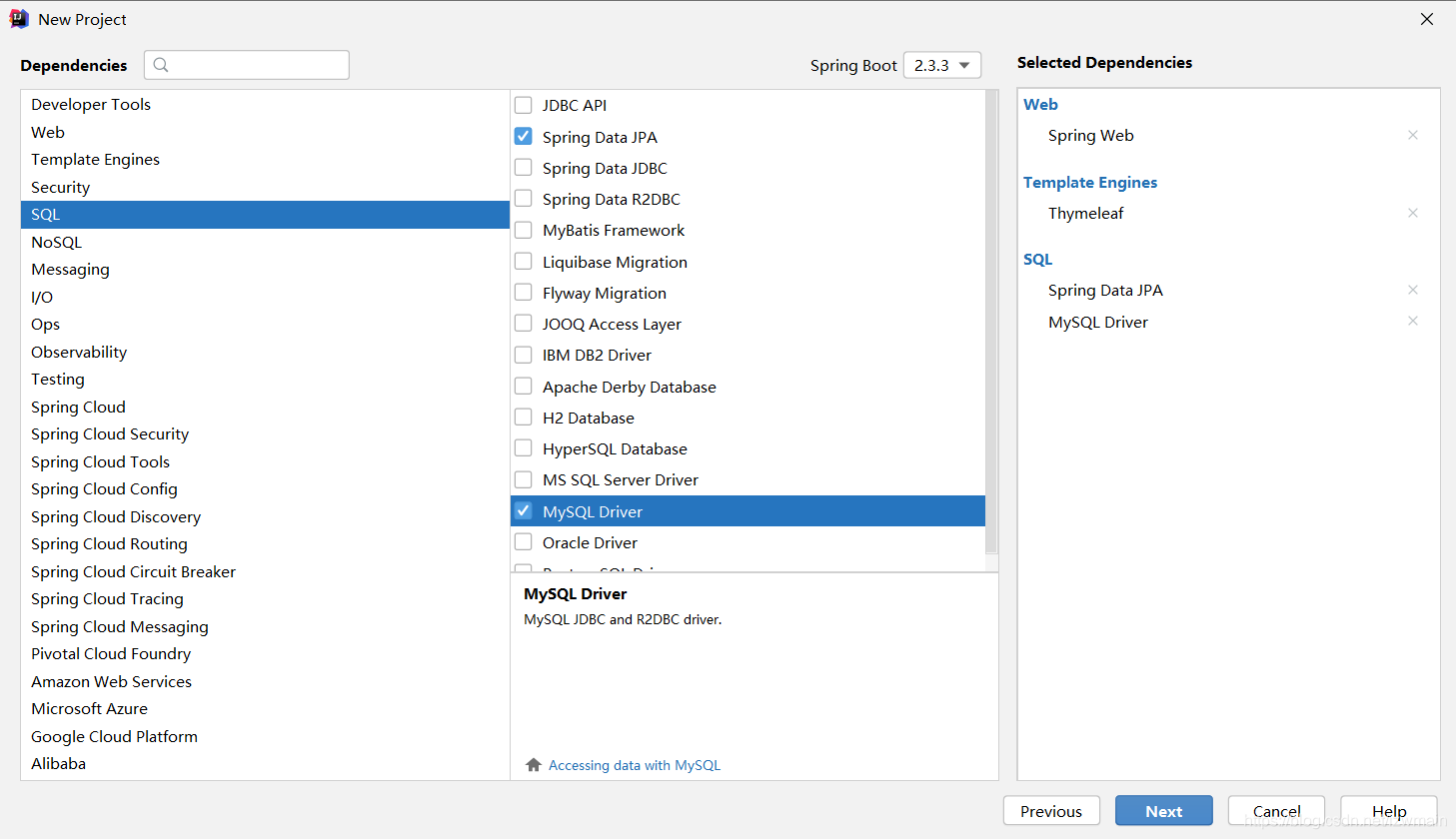Check Spring Data JDBC

pyautogui.click(x=523, y=167)
